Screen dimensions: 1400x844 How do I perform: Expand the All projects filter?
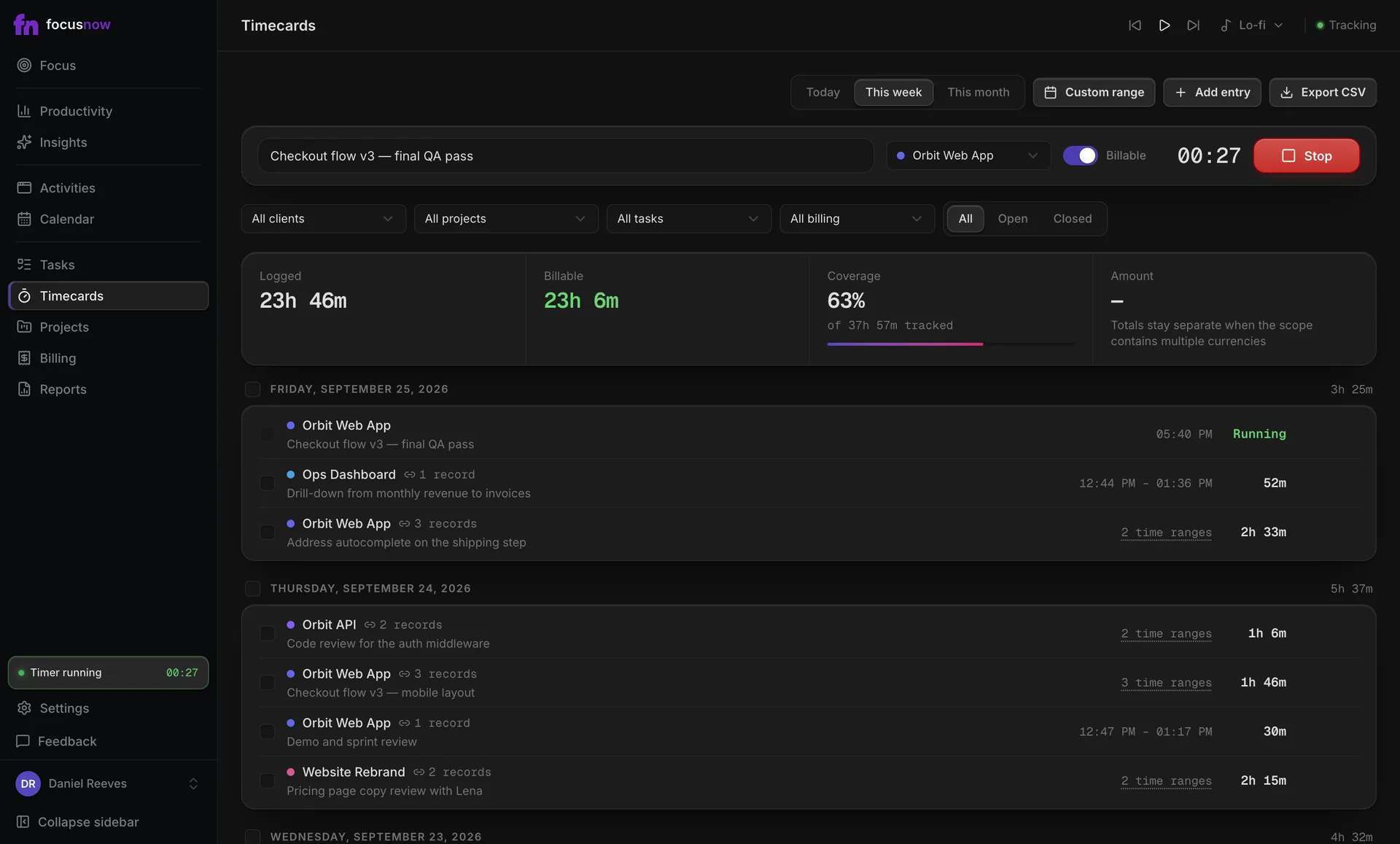(x=506, y=218)
